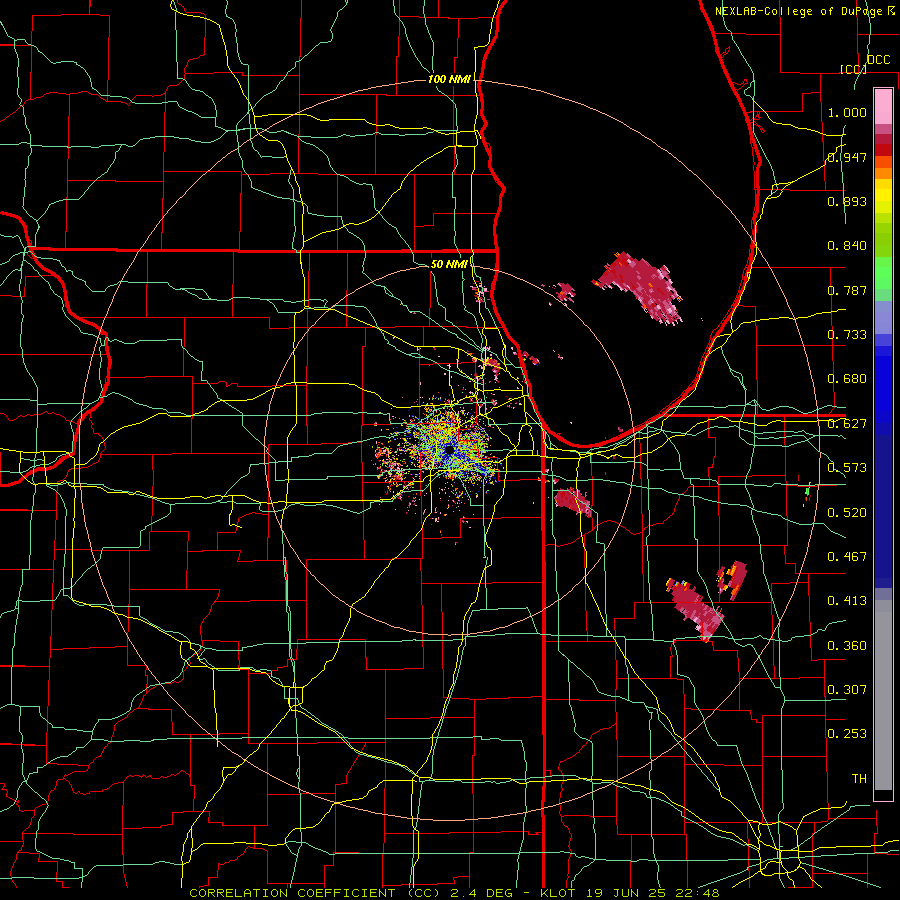The image size is (900, 900).
Task: Click the elongated echo southeast near 100 NMI ring
Action: click(x=696, y=610)
